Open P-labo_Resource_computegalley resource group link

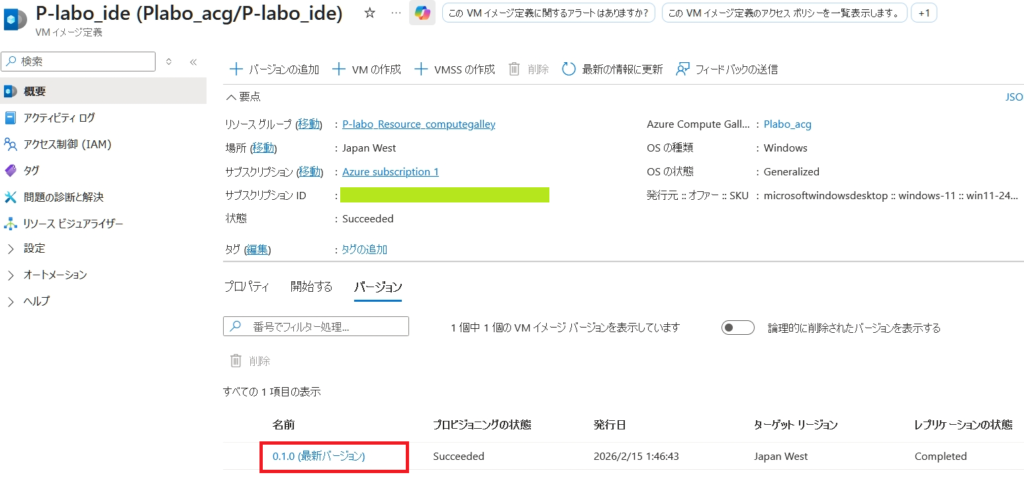[x=418, y=124]
